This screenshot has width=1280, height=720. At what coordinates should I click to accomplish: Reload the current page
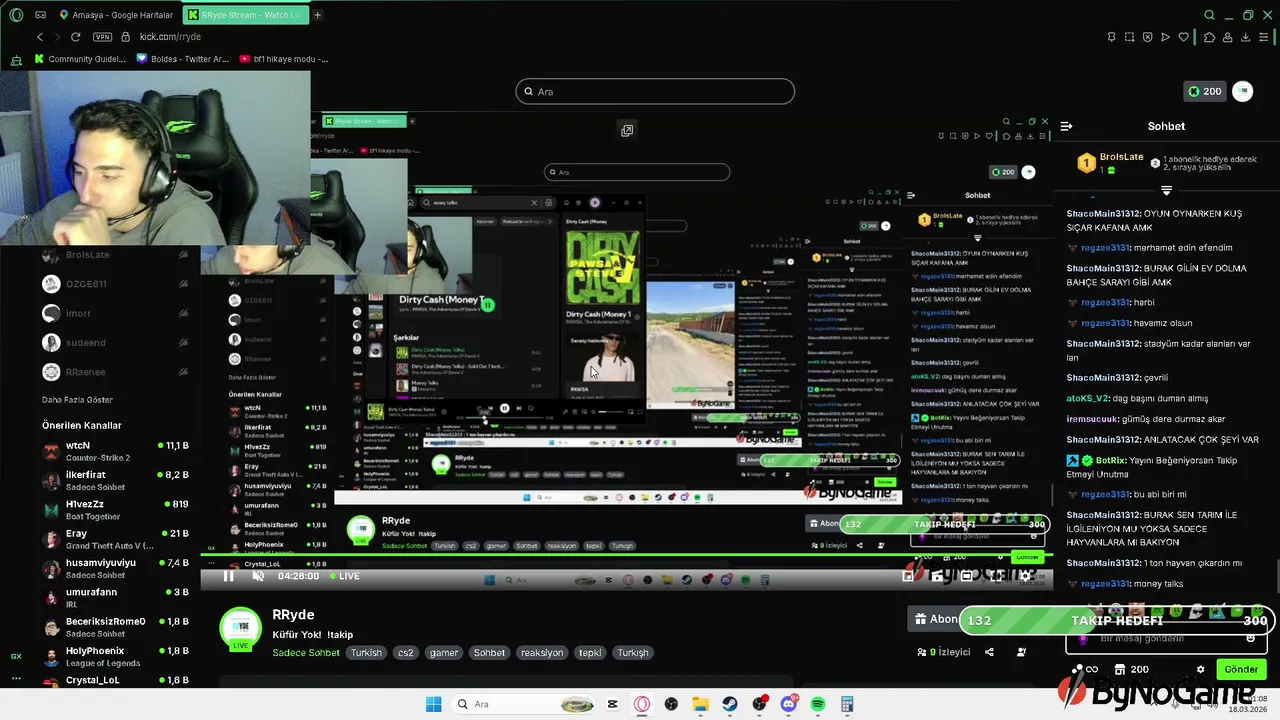pyautogui.click(x=75, y=37)
